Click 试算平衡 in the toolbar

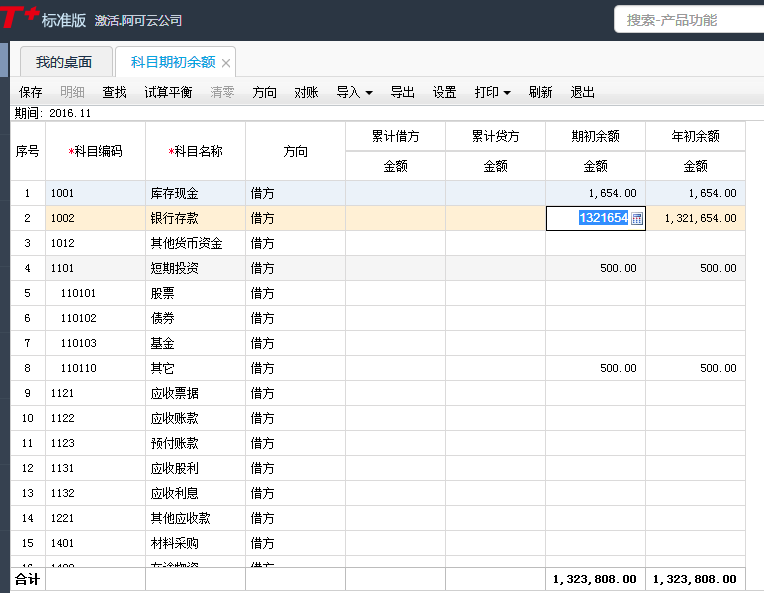coord(168,92)
